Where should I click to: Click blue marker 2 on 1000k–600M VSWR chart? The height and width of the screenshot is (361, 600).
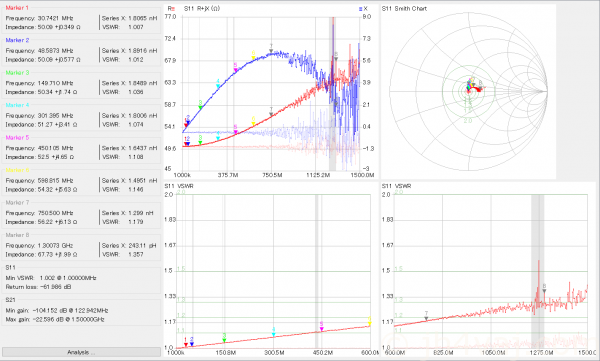[192, 342]
